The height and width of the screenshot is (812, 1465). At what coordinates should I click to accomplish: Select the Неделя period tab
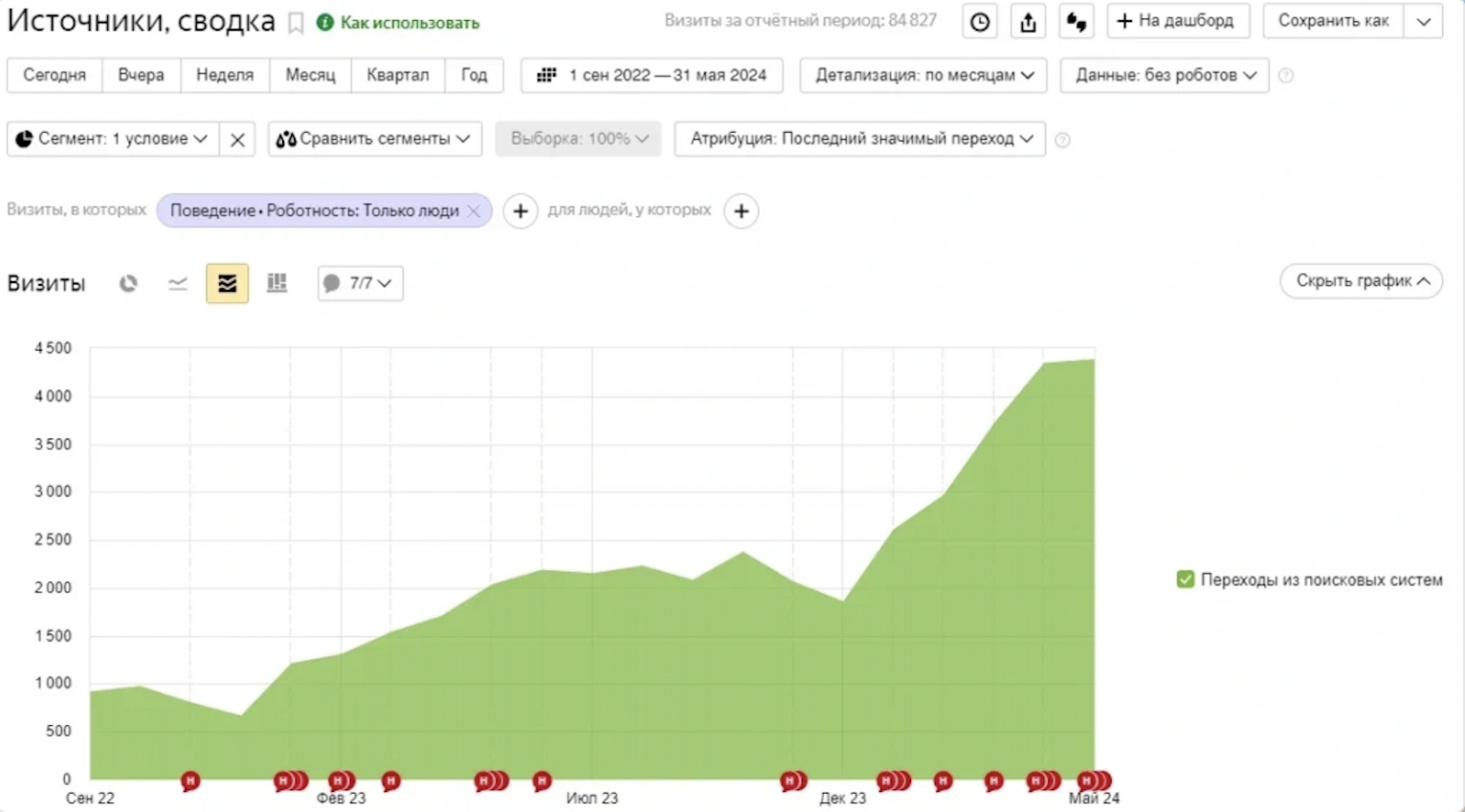(x=224, y=75)
